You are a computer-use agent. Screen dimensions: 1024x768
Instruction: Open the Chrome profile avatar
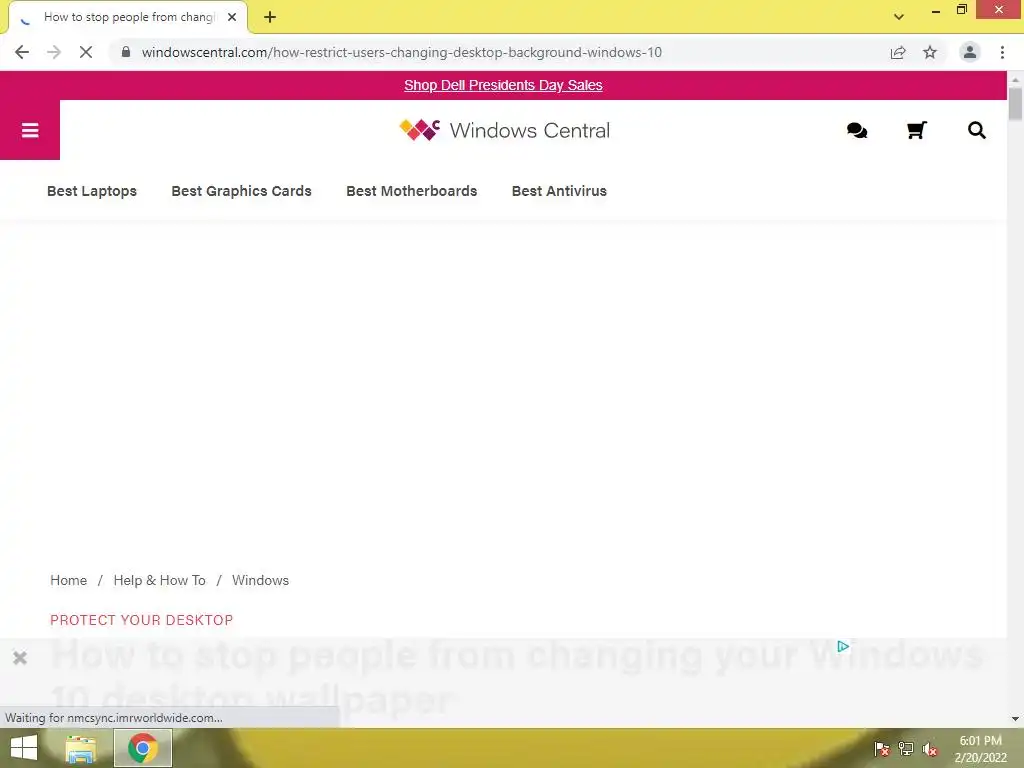970,52
